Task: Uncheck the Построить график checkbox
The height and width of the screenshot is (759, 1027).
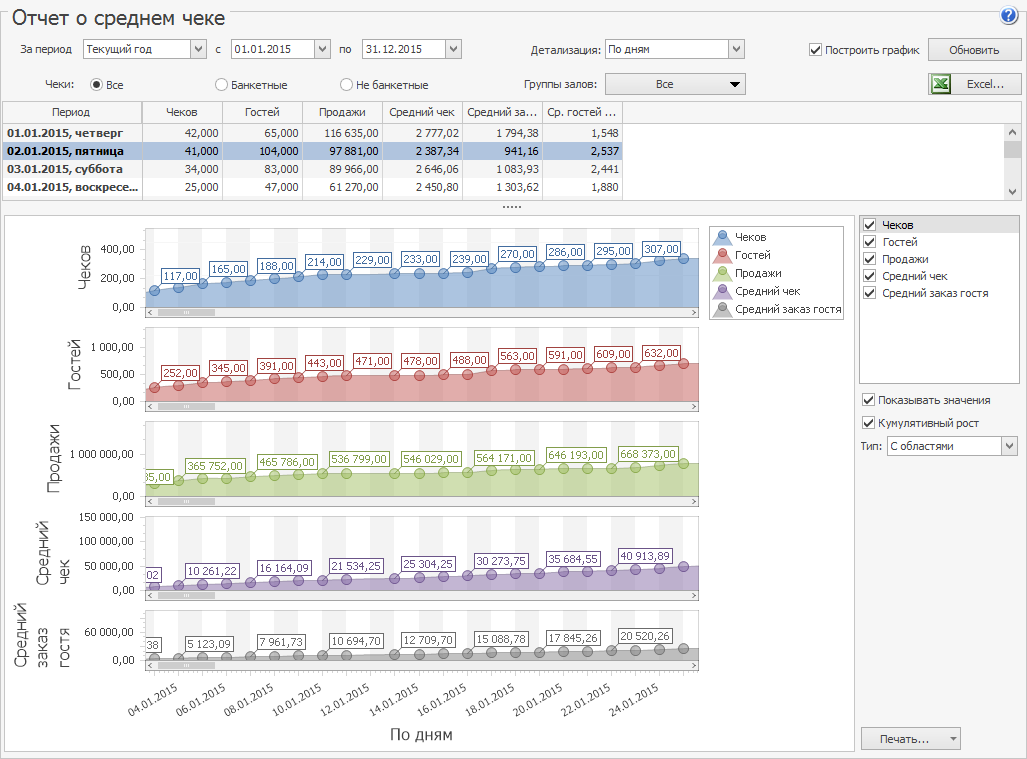Action: click(816, 49)
